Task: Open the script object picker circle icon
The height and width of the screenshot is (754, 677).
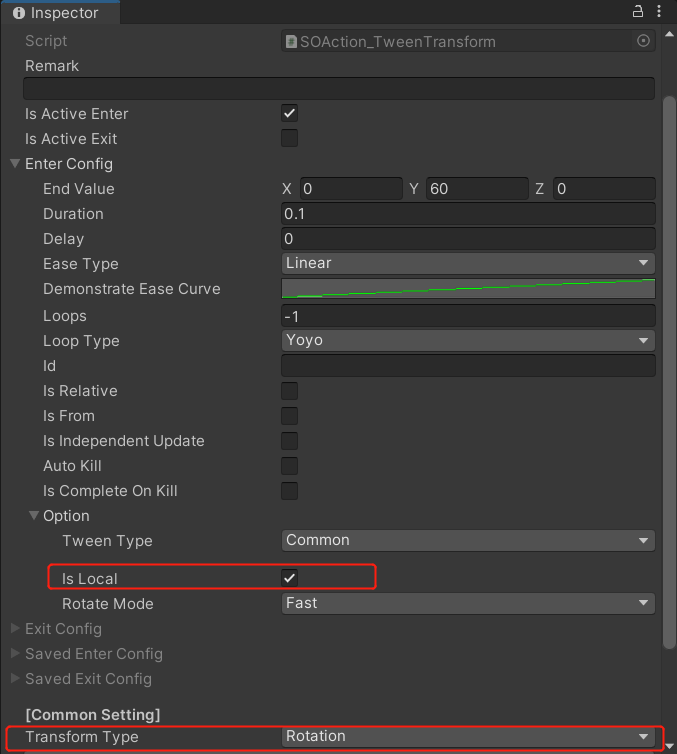Action: tap(643, 41)
